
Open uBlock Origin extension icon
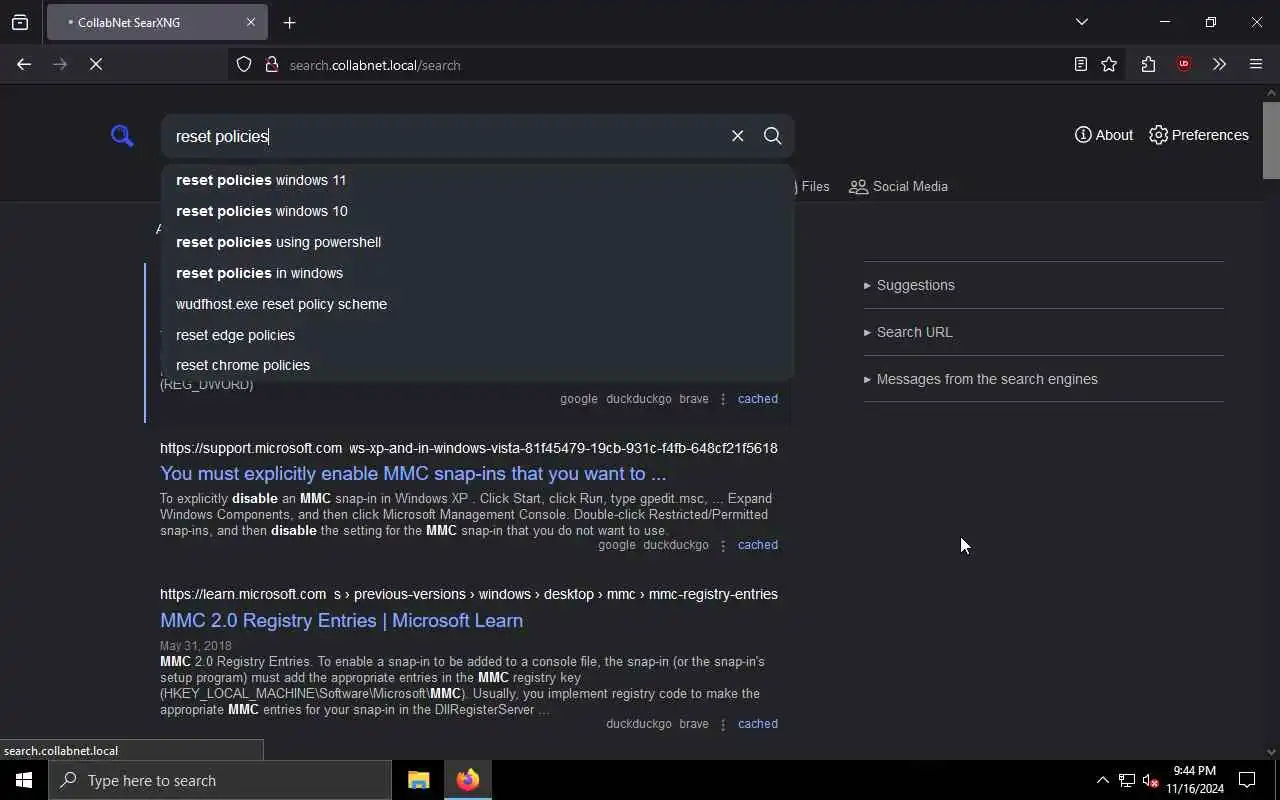click(1184, 64)
